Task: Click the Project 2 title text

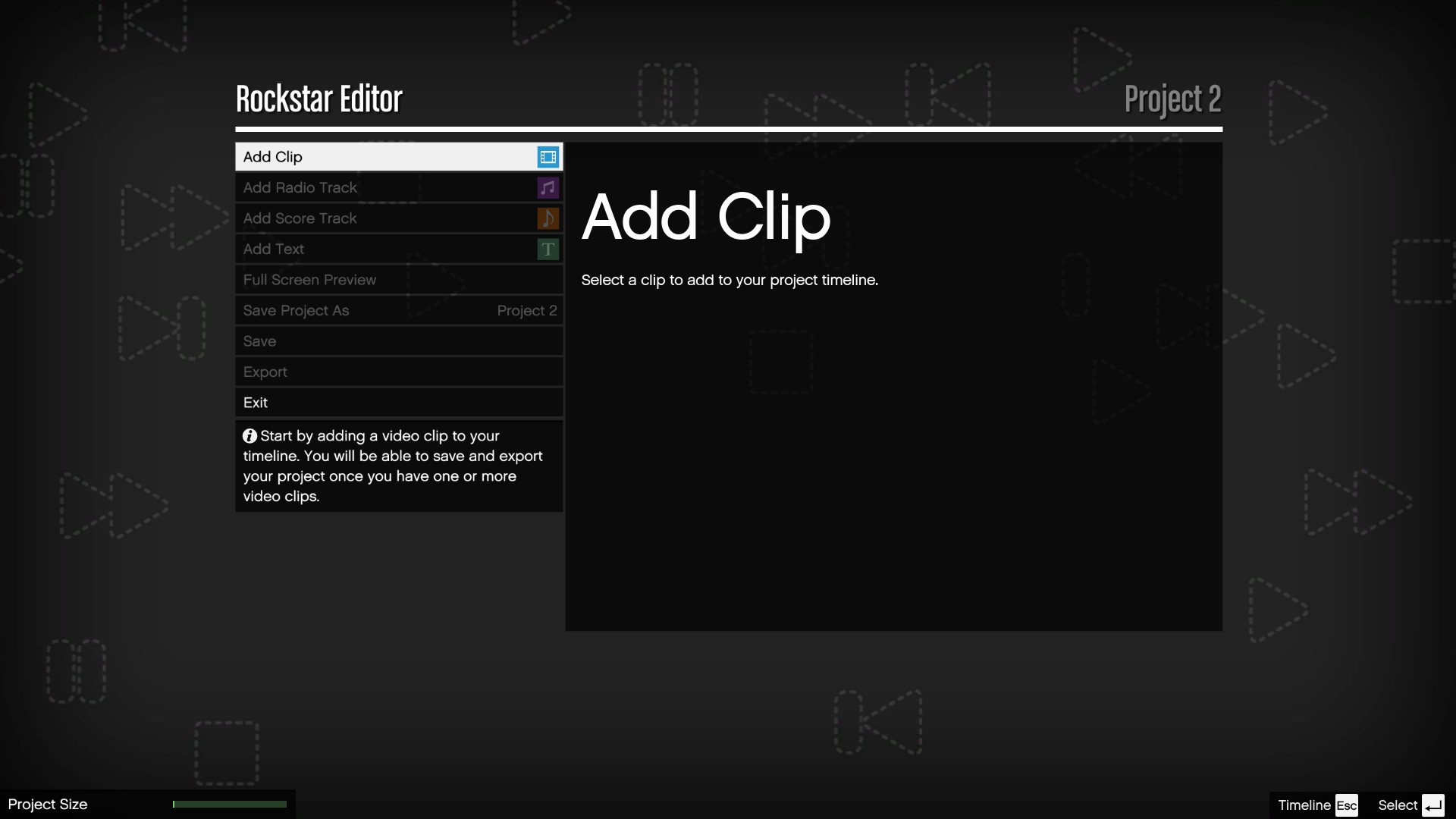Action: [1172, 99]
